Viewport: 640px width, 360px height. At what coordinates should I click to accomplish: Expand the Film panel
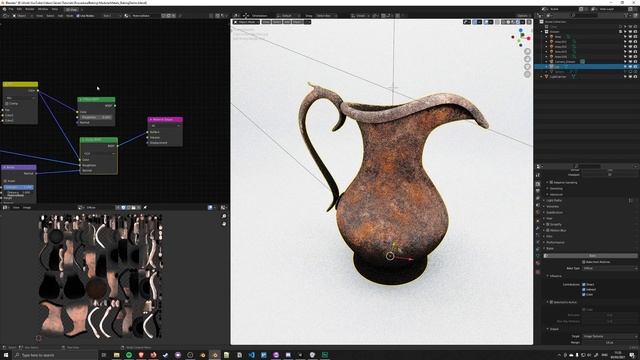coord(549,236)
